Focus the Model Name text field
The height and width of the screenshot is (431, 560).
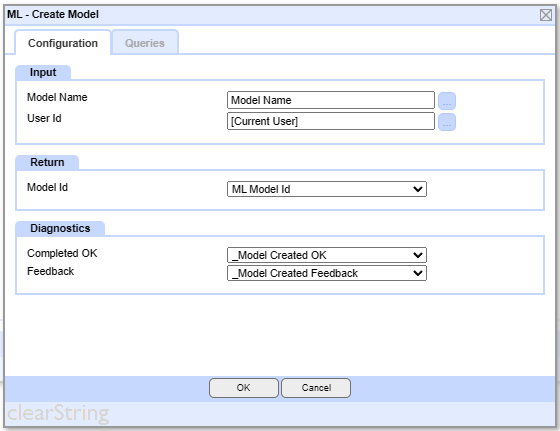tap(331, 100)
